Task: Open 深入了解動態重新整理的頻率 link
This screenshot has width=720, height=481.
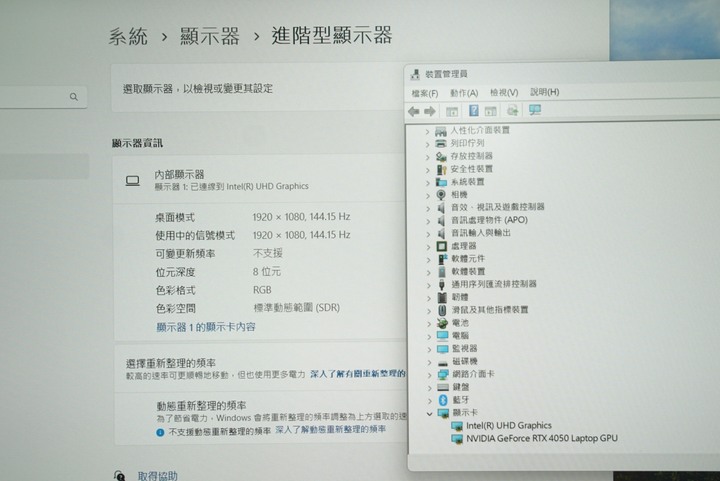Action: [331, 430]
